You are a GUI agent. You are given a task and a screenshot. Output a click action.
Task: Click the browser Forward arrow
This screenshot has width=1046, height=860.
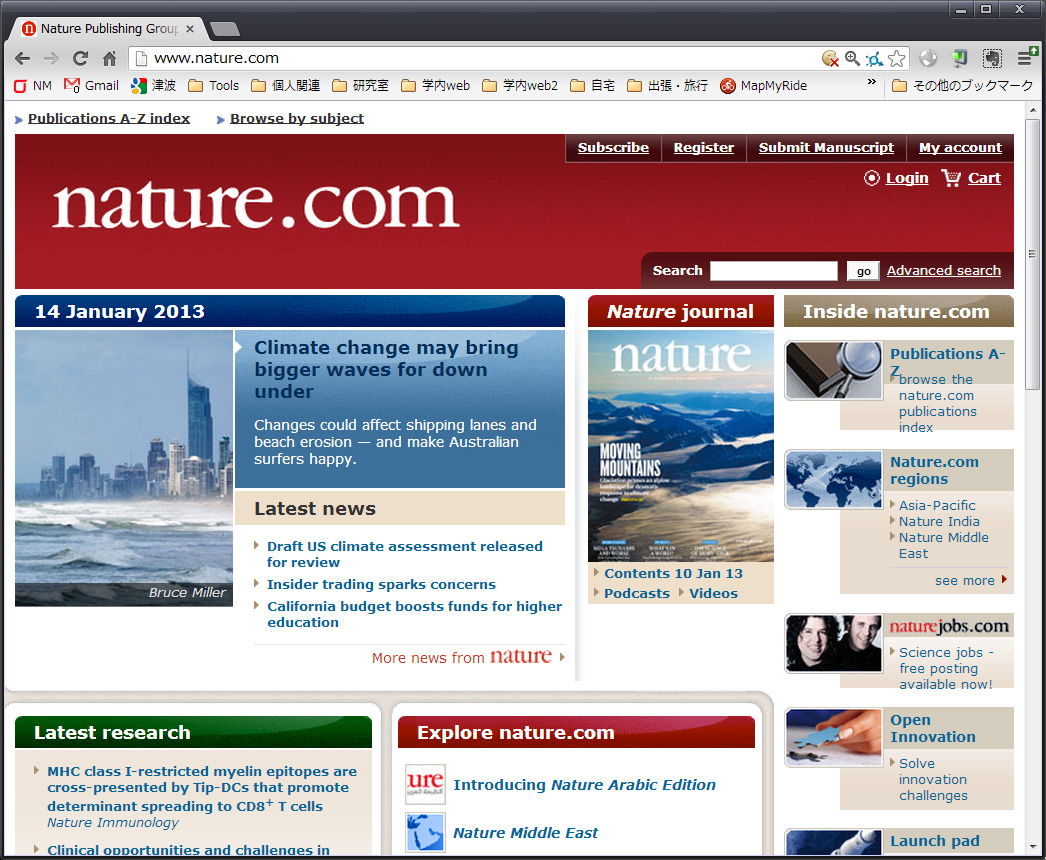point(51,59)
